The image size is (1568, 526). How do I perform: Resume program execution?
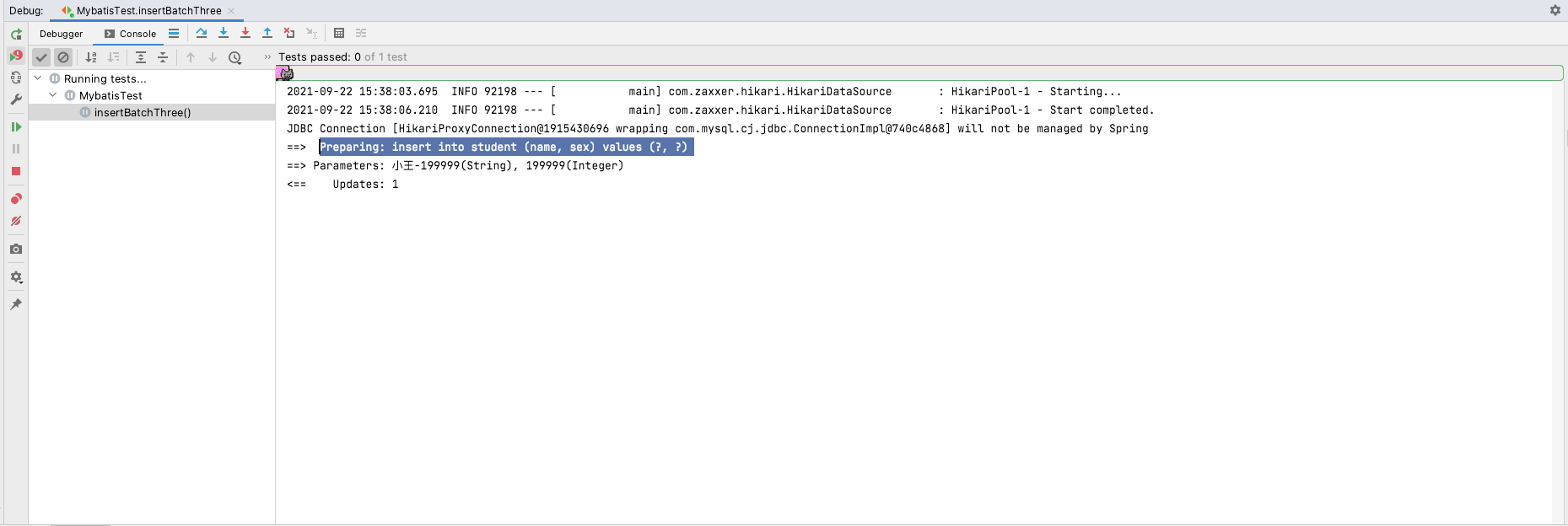[x=16, y=126]
